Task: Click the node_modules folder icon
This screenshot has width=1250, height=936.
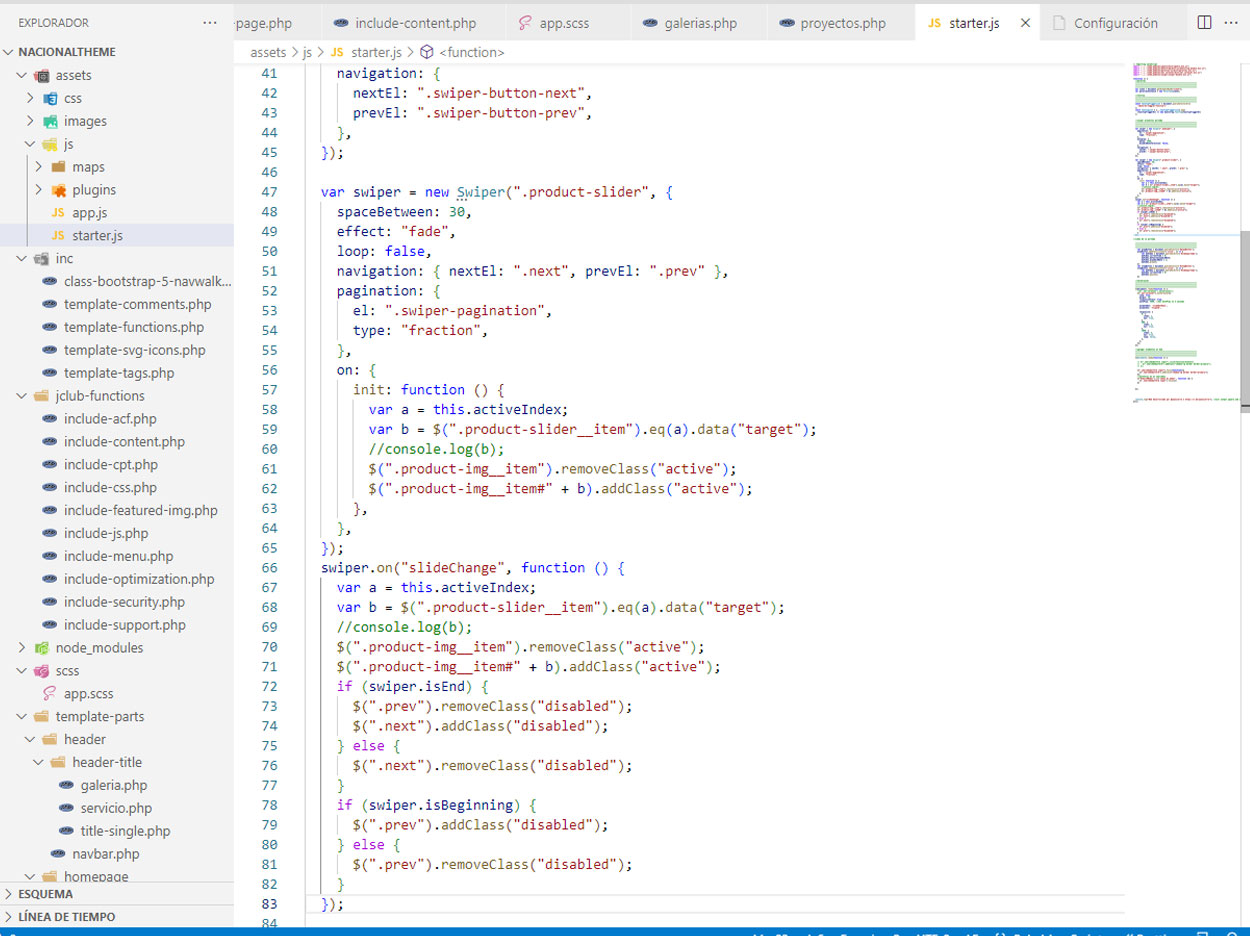Action: [x=42, y=648]
